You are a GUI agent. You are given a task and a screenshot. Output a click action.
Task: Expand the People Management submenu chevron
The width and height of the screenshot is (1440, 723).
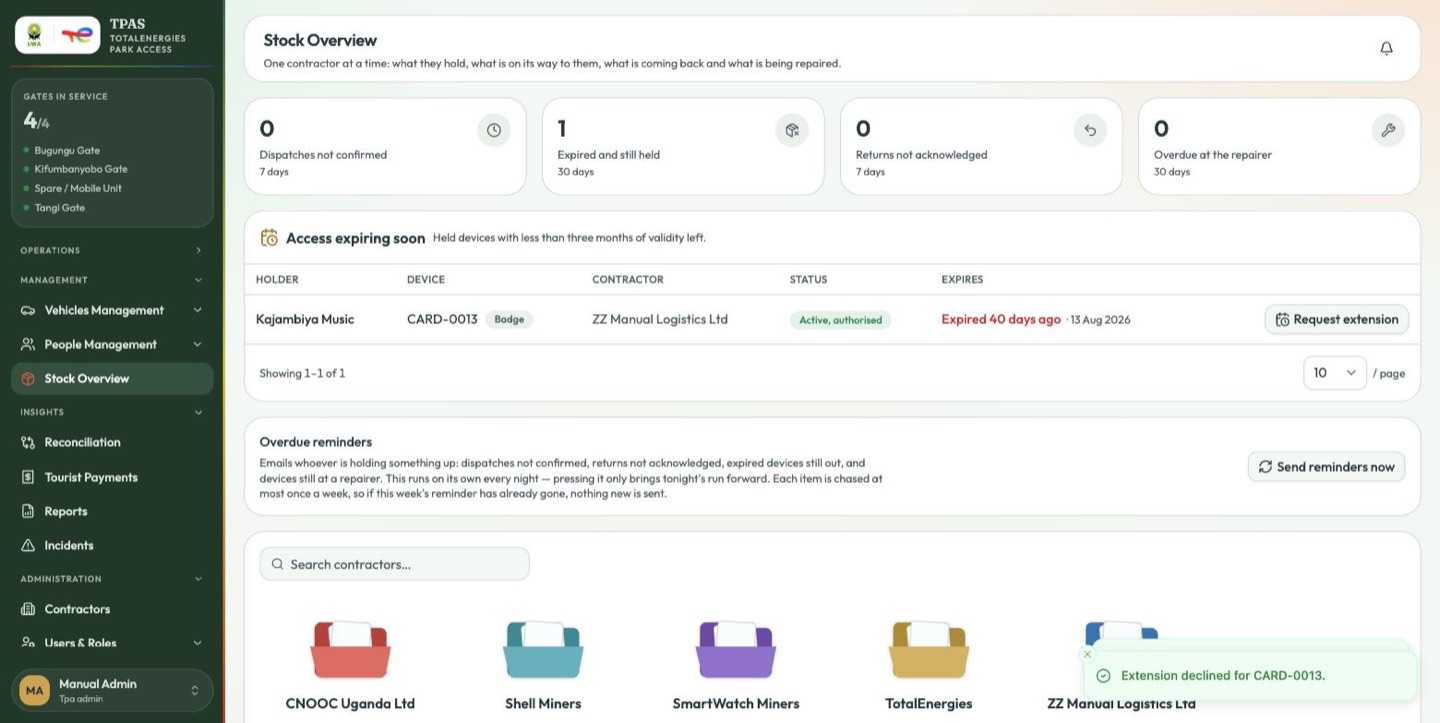198,344
